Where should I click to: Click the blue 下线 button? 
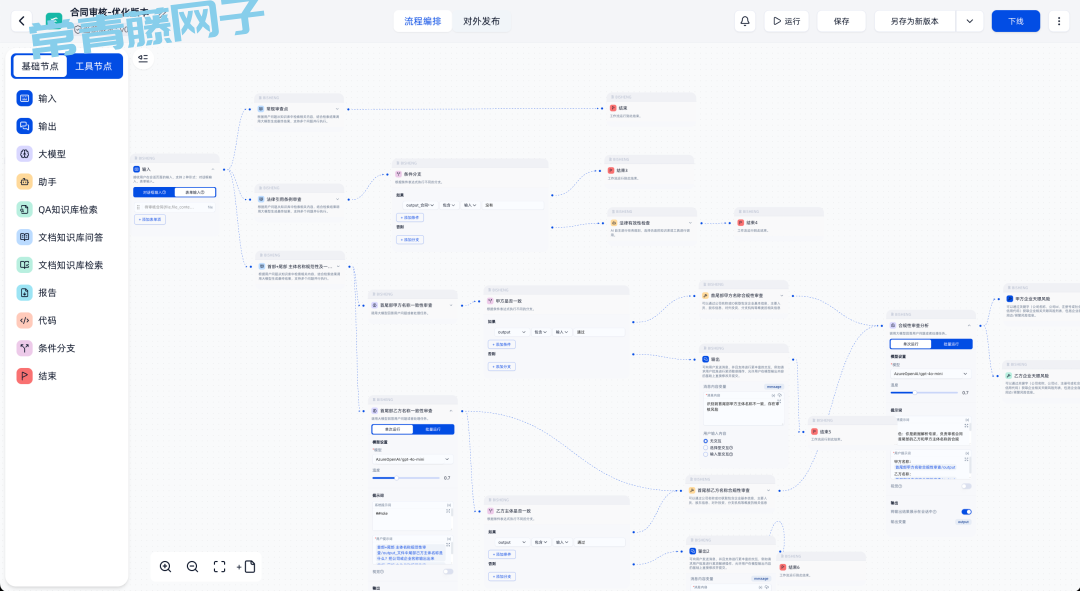[1015, 21]
